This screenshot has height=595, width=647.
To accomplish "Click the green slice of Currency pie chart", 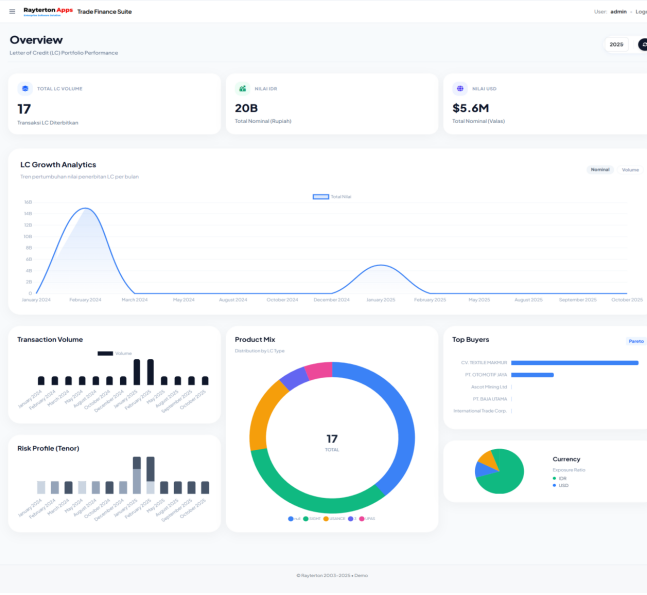I will pyautogui.click(x=503, y=476).
